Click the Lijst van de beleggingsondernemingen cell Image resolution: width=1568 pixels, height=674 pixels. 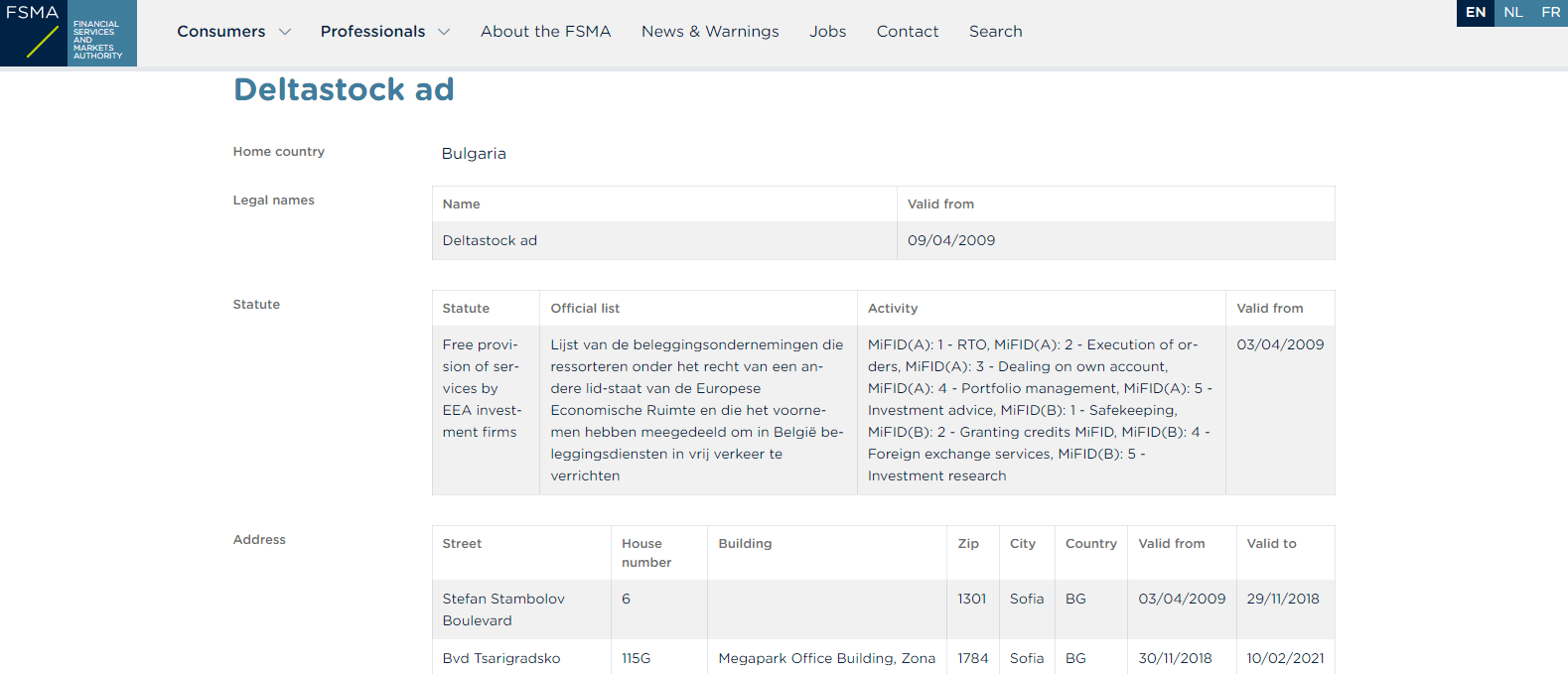coord(698,410)
